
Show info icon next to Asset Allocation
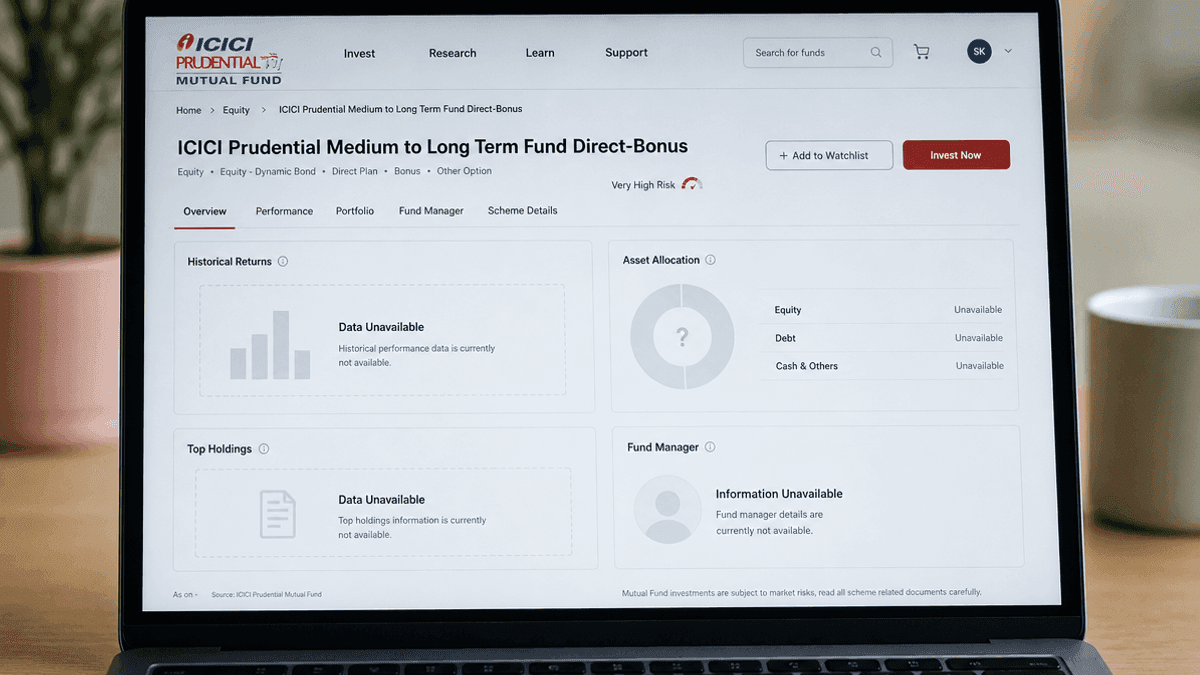coord(710,260)
